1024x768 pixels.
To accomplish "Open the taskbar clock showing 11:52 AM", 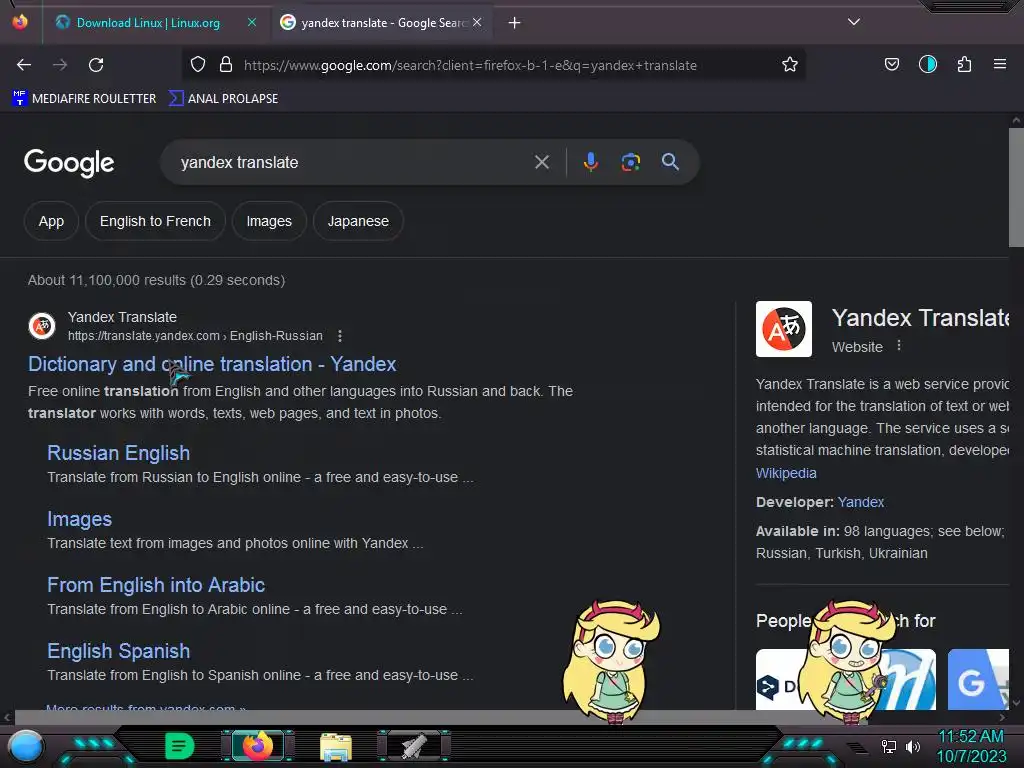I will point(972,746).
